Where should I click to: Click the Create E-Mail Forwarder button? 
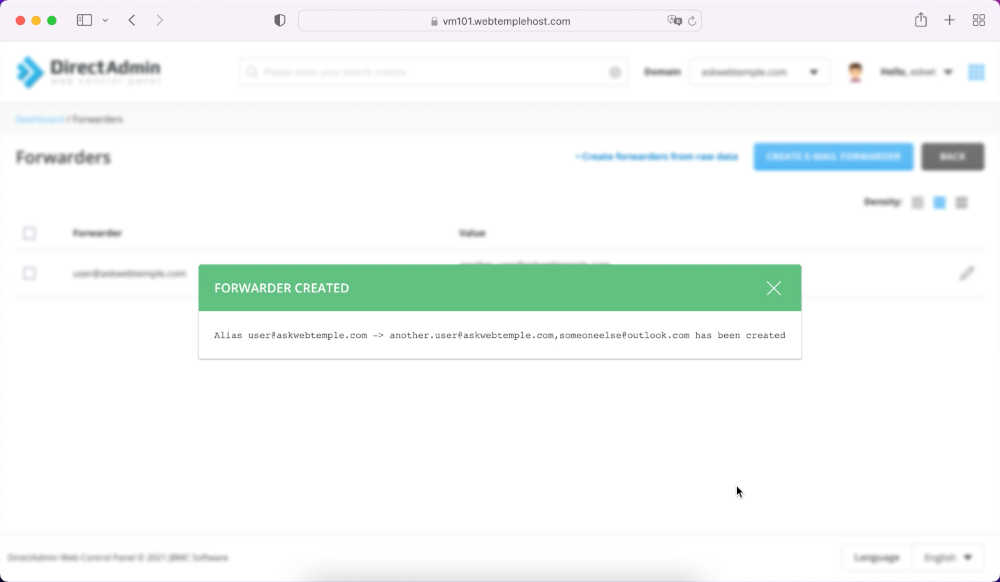[833, 157]
